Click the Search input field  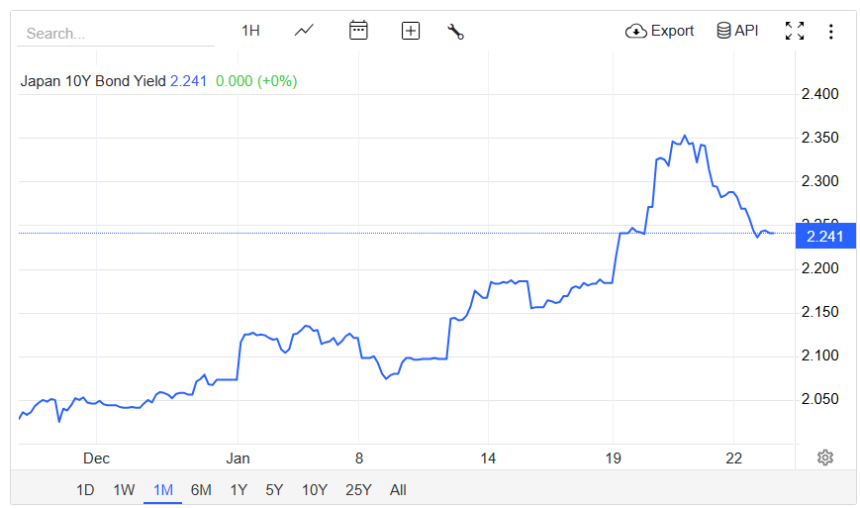(x=115, y=33)
